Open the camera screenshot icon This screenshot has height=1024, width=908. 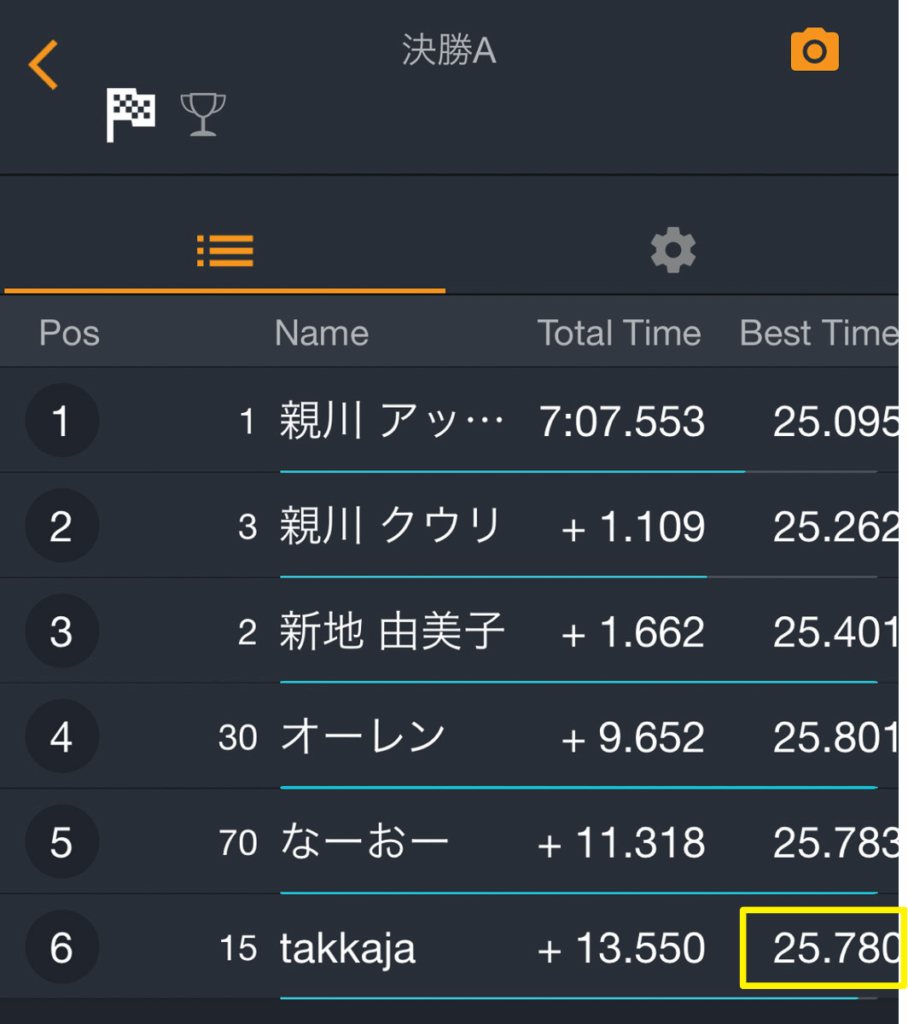point(814,50)
